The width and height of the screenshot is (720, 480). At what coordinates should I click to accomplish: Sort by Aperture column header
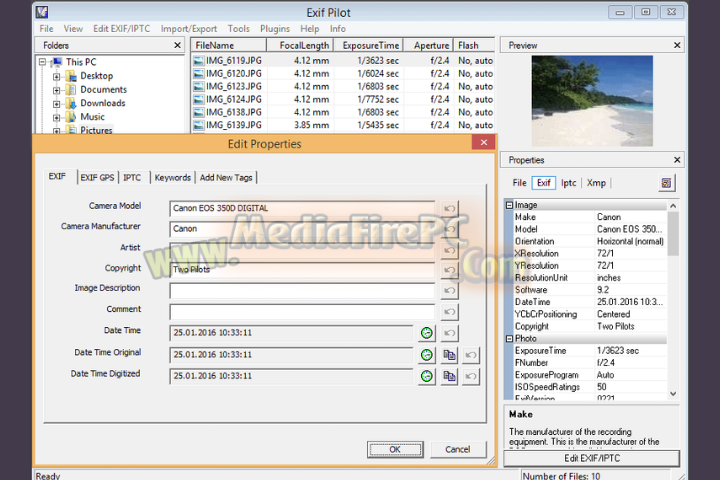(428, 45)
